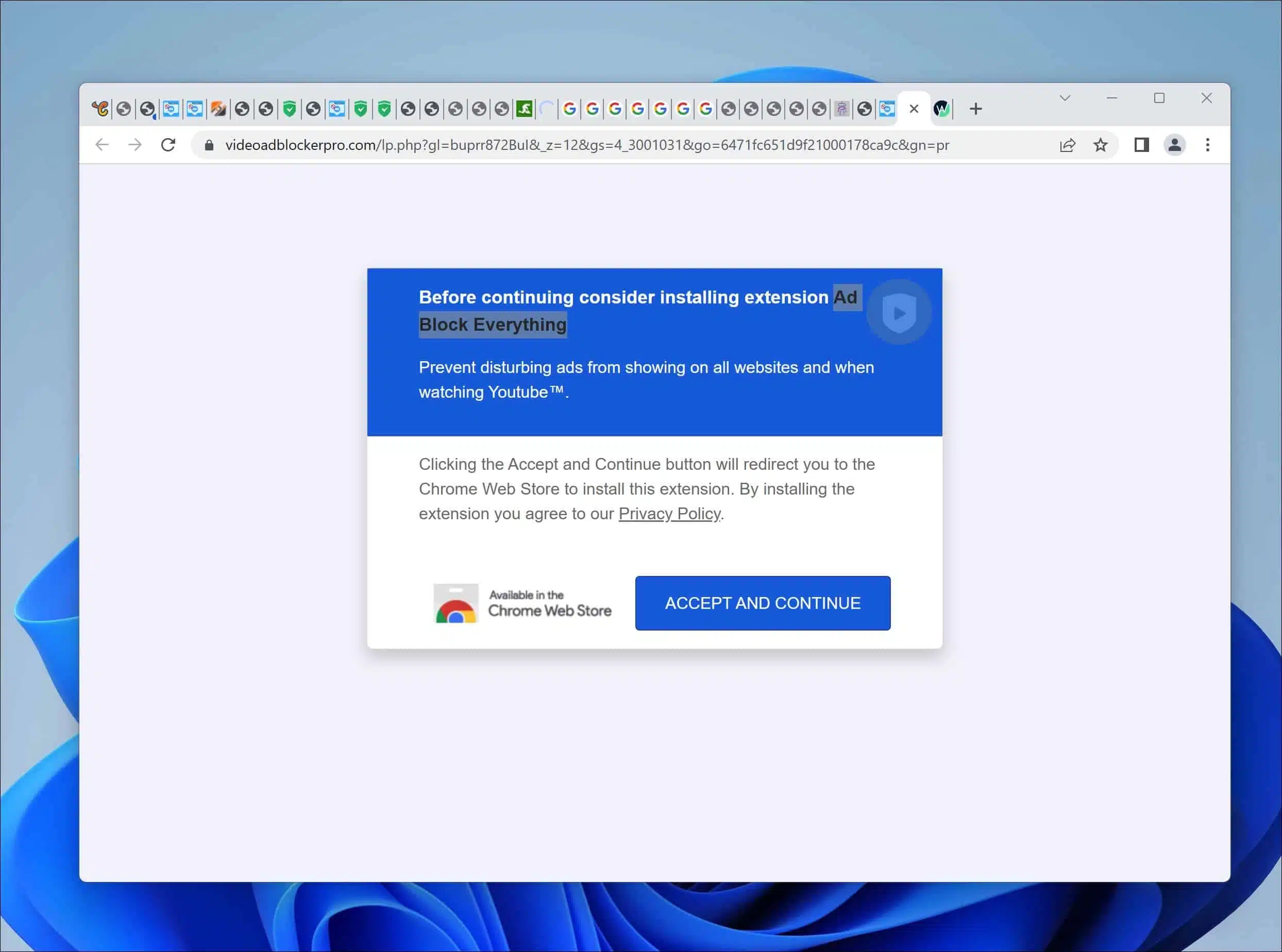Click the highlighted 'Block Everything' text
1282x952 pixels.
tap(493, 325)
